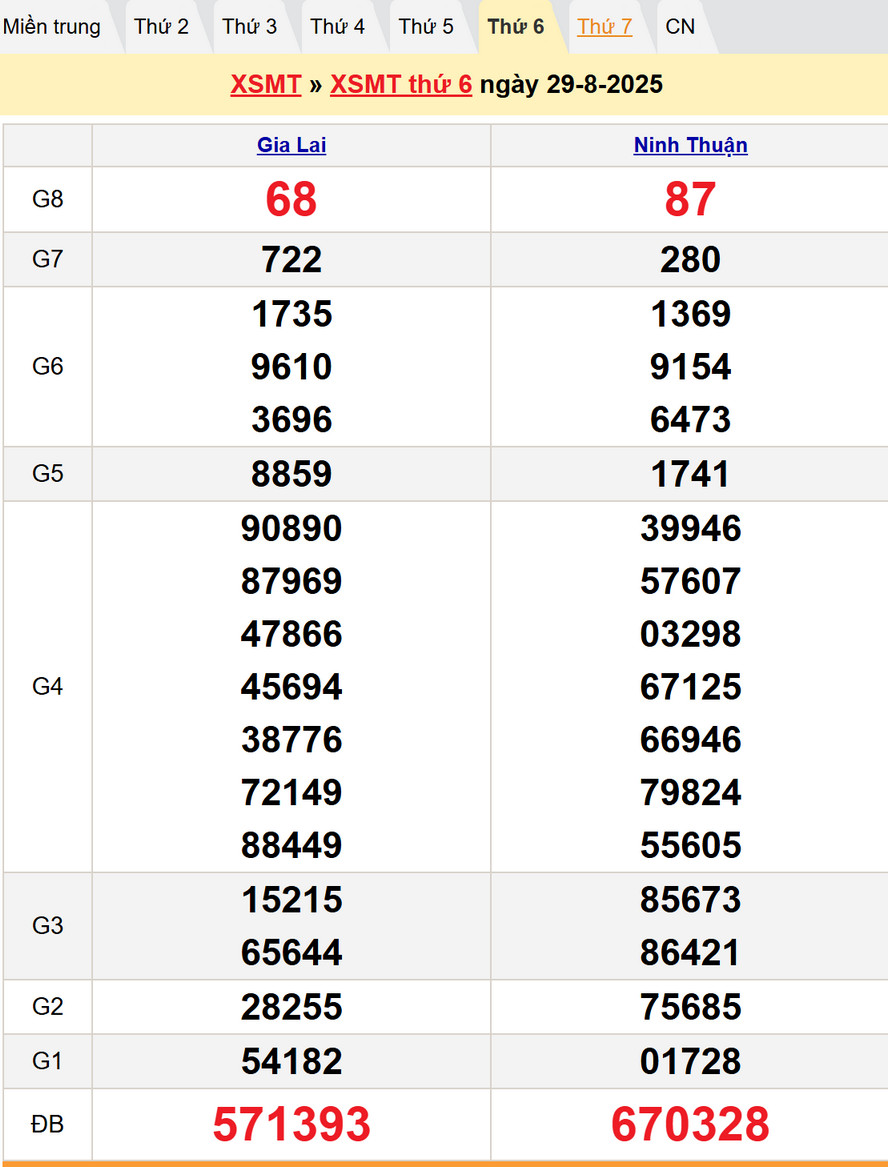This screenshot has height=1167, width=888.
Task: Click the G1 row label
Action: click(48, 1061)
